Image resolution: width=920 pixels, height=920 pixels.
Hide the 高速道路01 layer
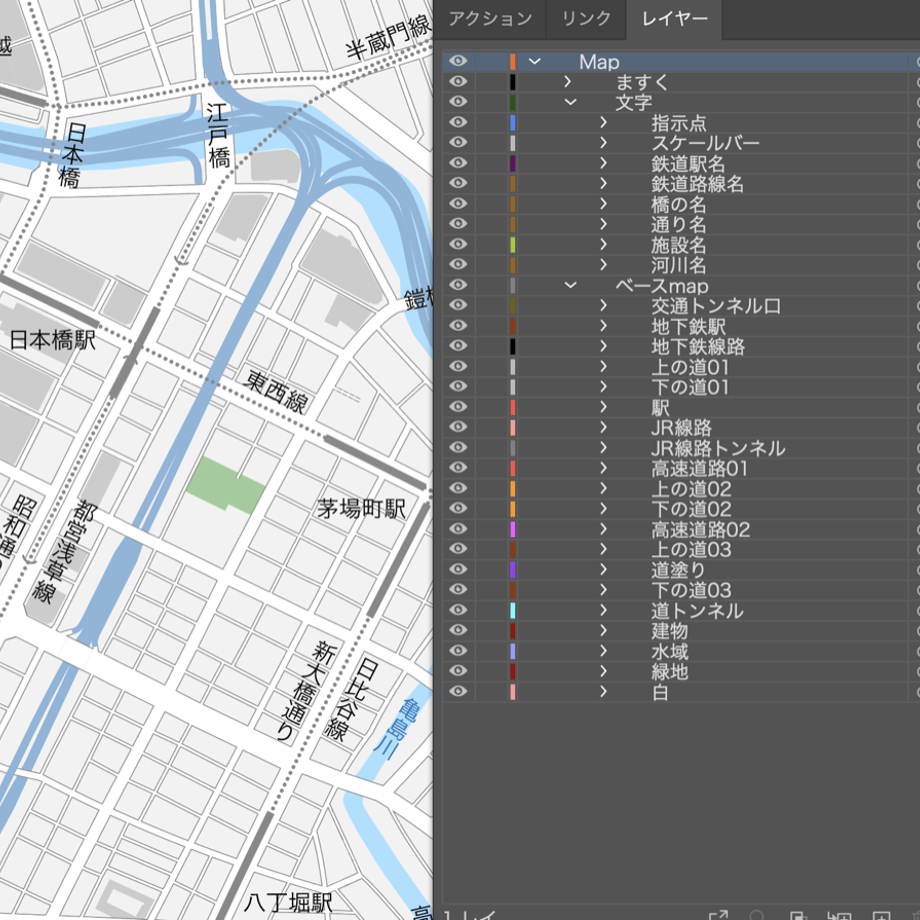click(458, 468)
